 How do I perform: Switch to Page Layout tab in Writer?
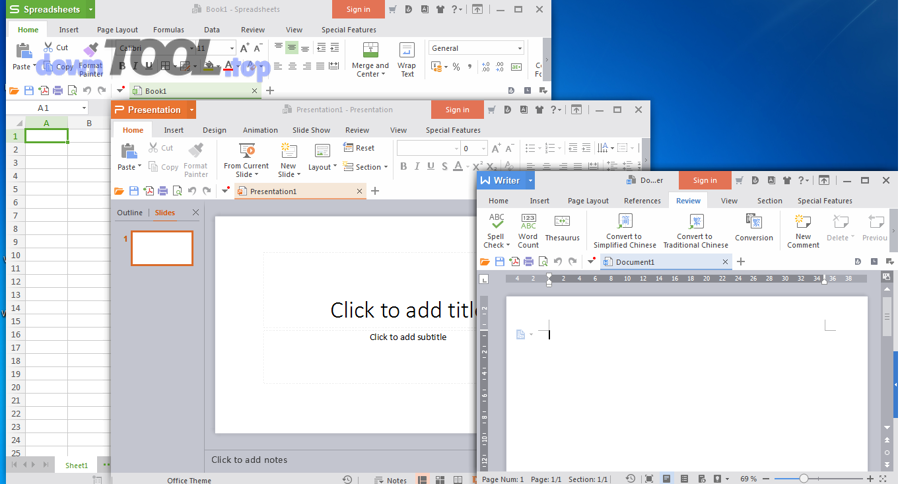pyautogui.click(x=588, y=201)
